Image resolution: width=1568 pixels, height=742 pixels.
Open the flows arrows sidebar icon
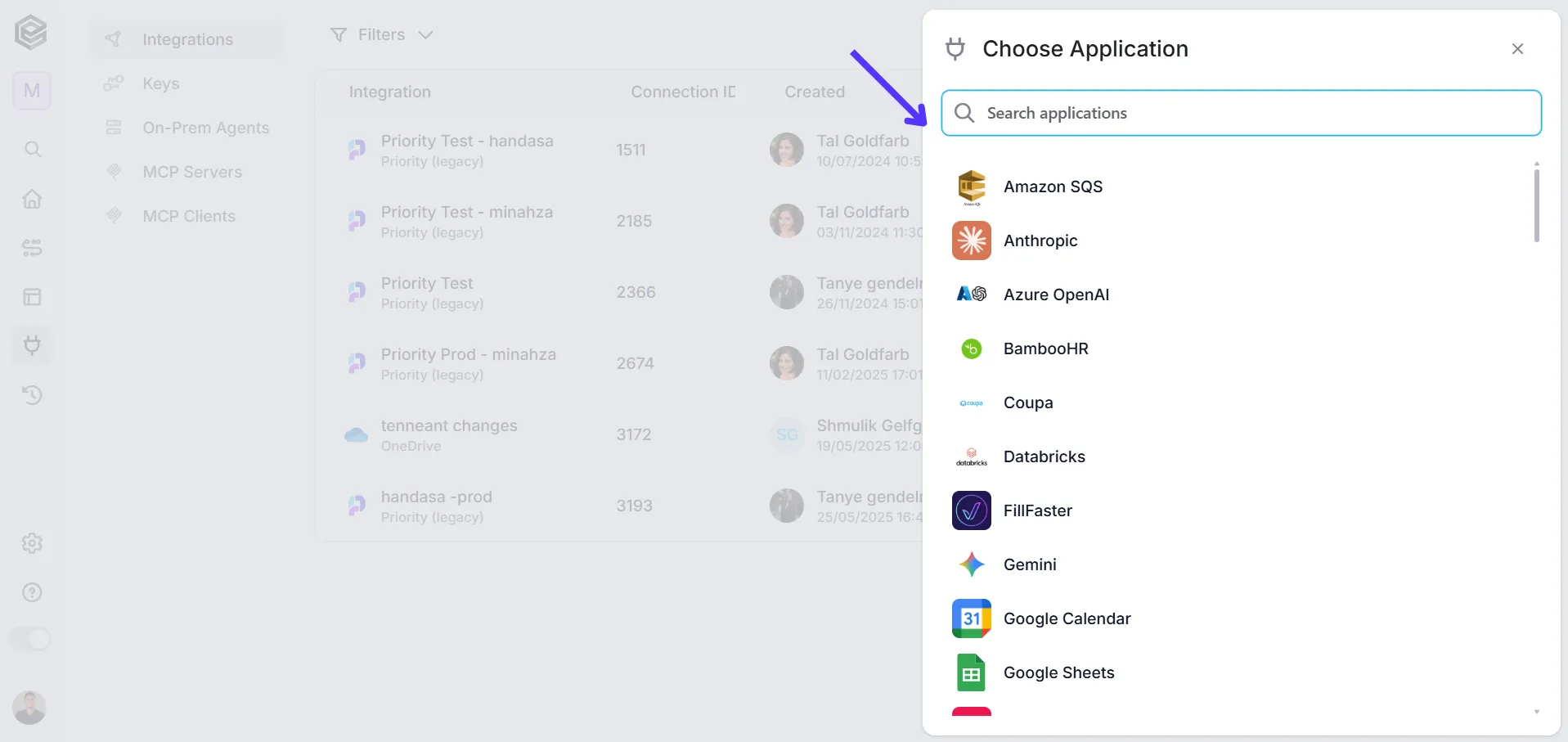(x=32, y=247)
